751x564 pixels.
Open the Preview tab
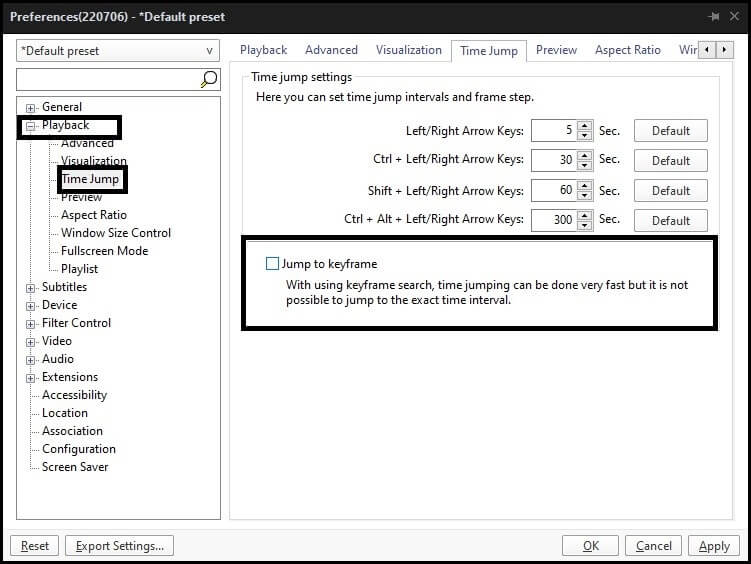pyautogui.click(x=556, y=50)
